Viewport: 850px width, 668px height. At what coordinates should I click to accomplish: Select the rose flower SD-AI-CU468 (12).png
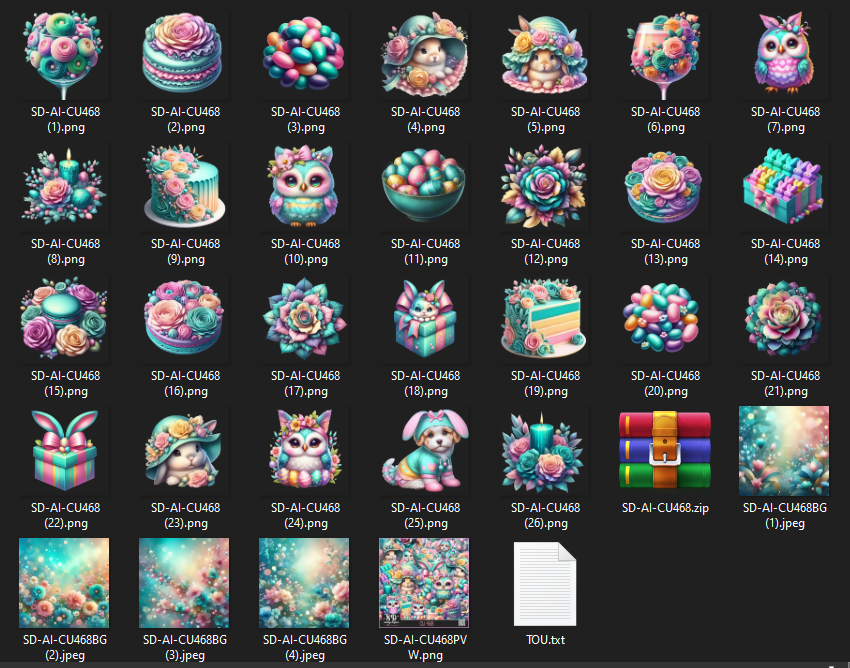pyautogui.click(x=545, y=187)
